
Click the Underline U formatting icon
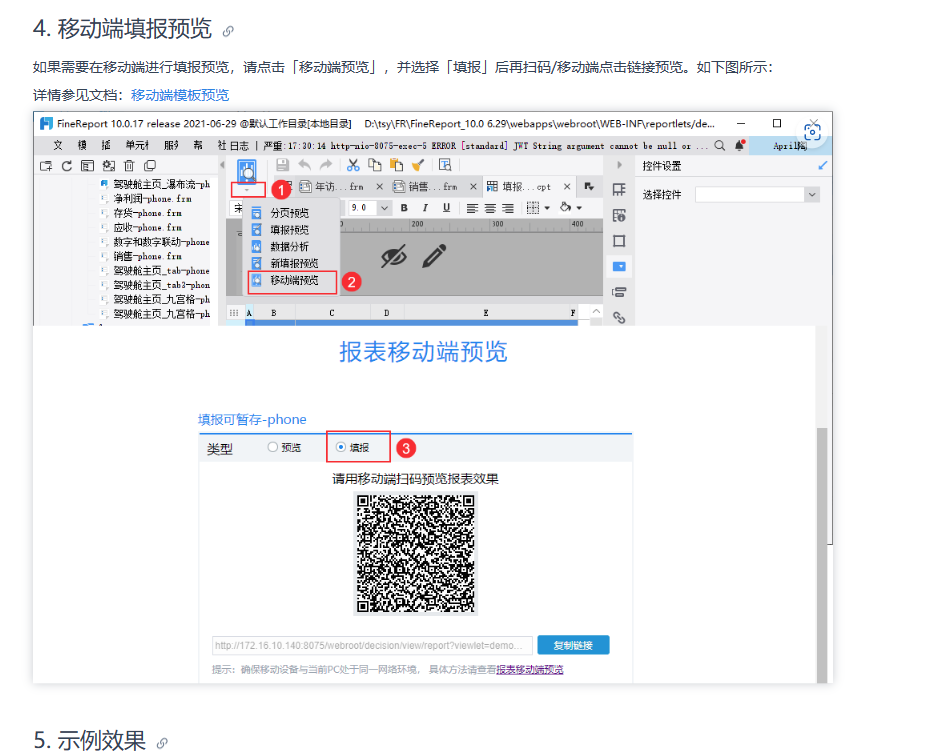tap(446, 208)
